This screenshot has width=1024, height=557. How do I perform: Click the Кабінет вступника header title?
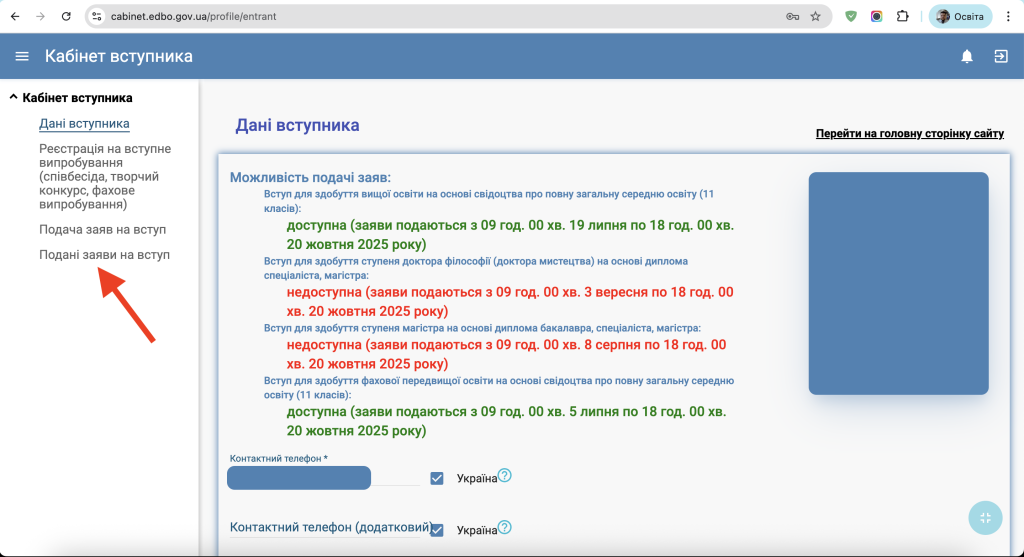[119, 56]
